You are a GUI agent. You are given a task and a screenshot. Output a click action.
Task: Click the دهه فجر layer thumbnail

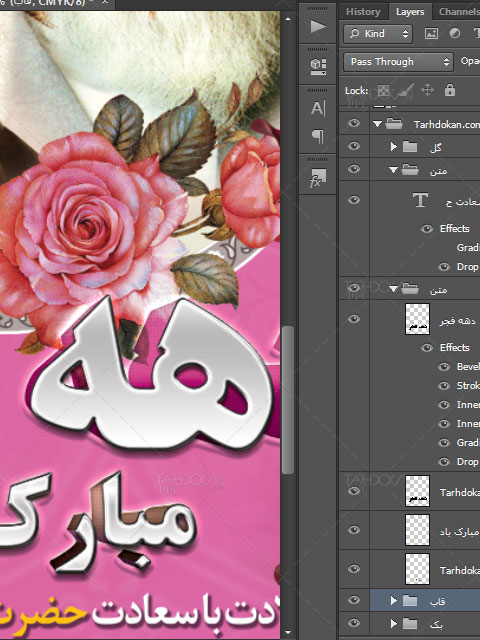417,319
